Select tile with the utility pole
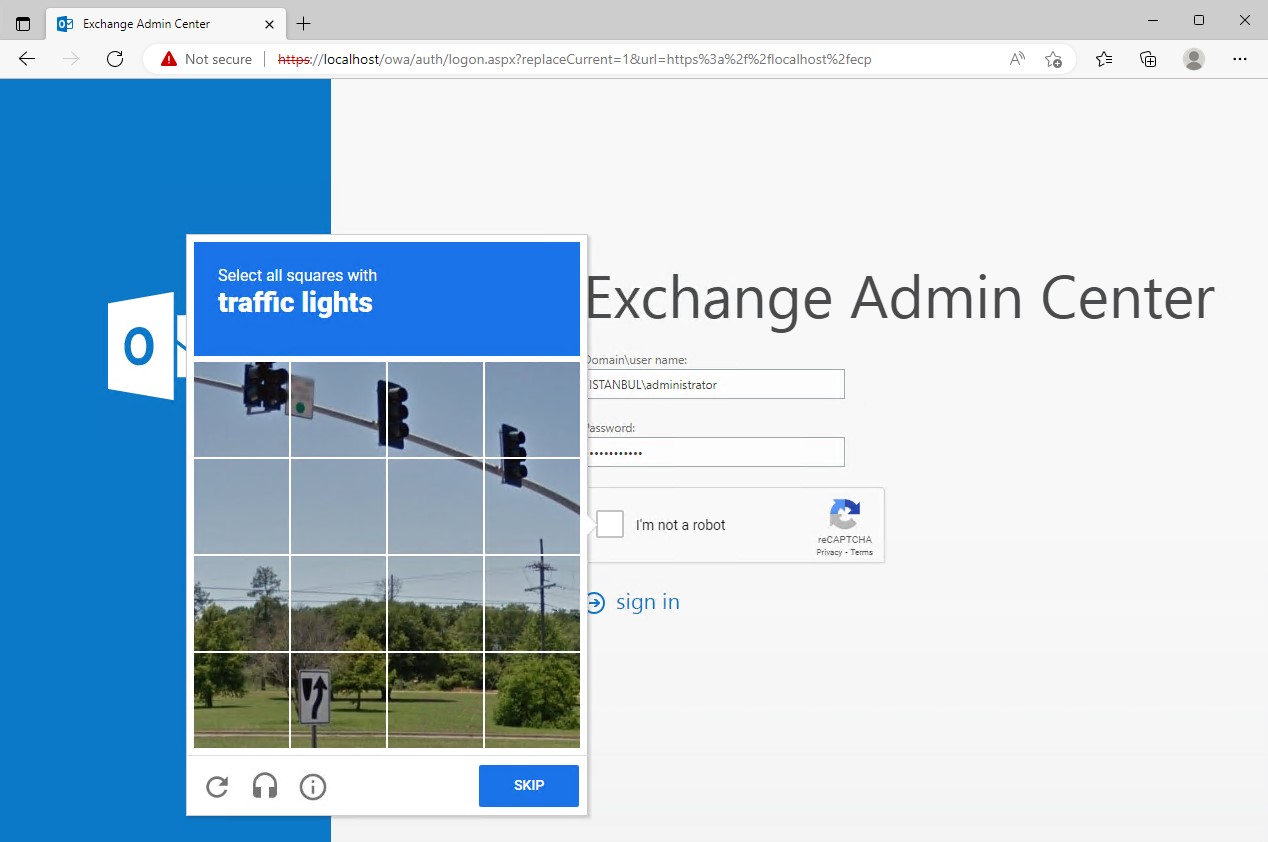The image size is (1268, 842). [x=532, y=603]
